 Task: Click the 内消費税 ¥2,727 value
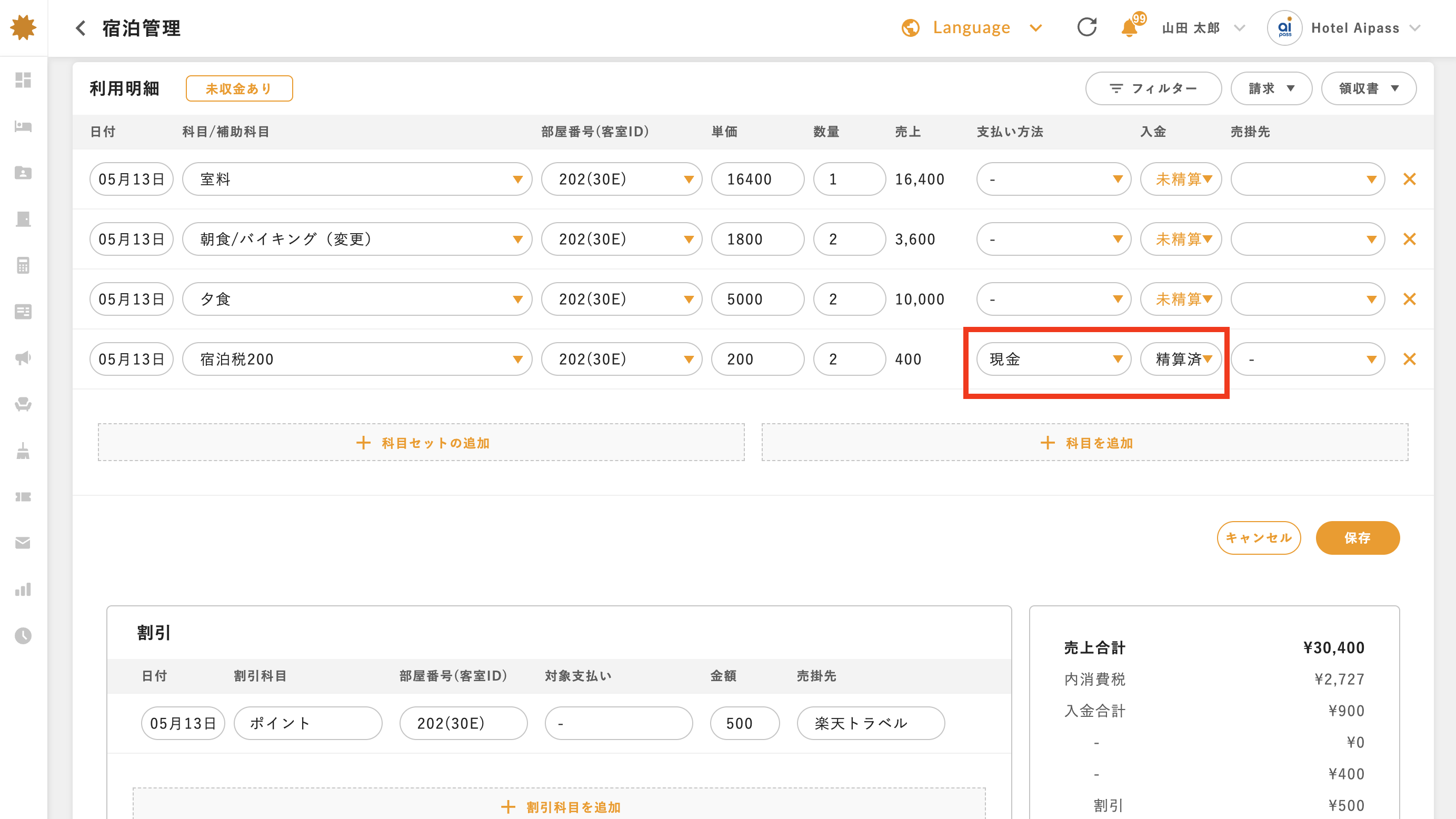1339,680
